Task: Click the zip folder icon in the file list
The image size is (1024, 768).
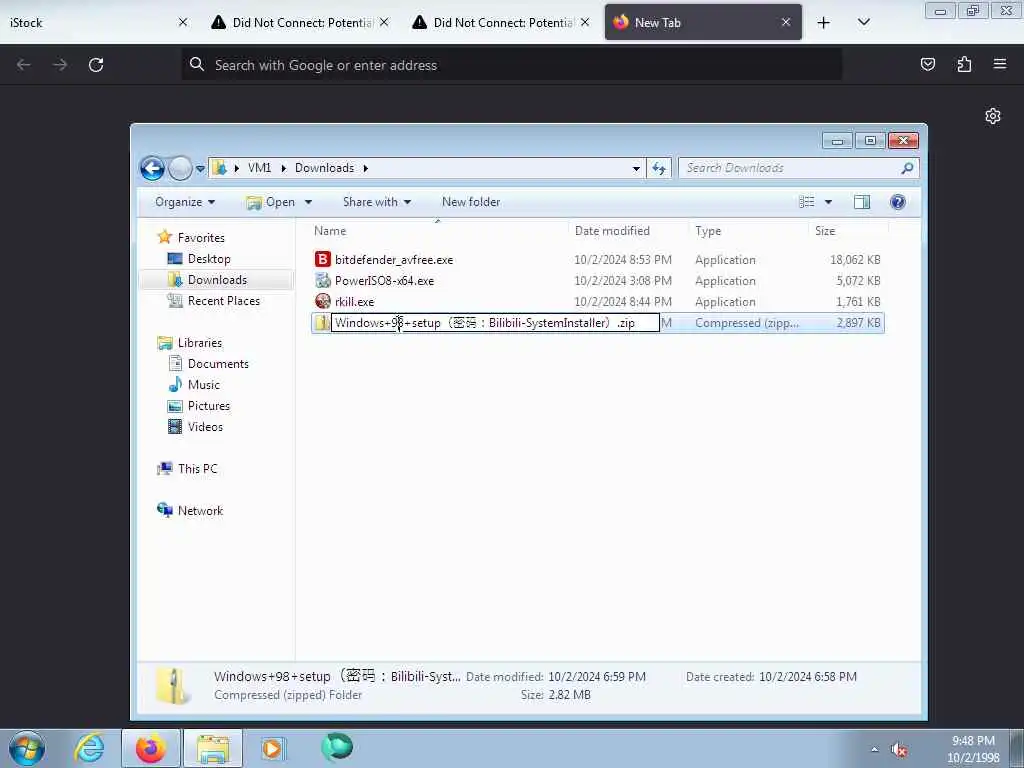Action: pos(321,323)
